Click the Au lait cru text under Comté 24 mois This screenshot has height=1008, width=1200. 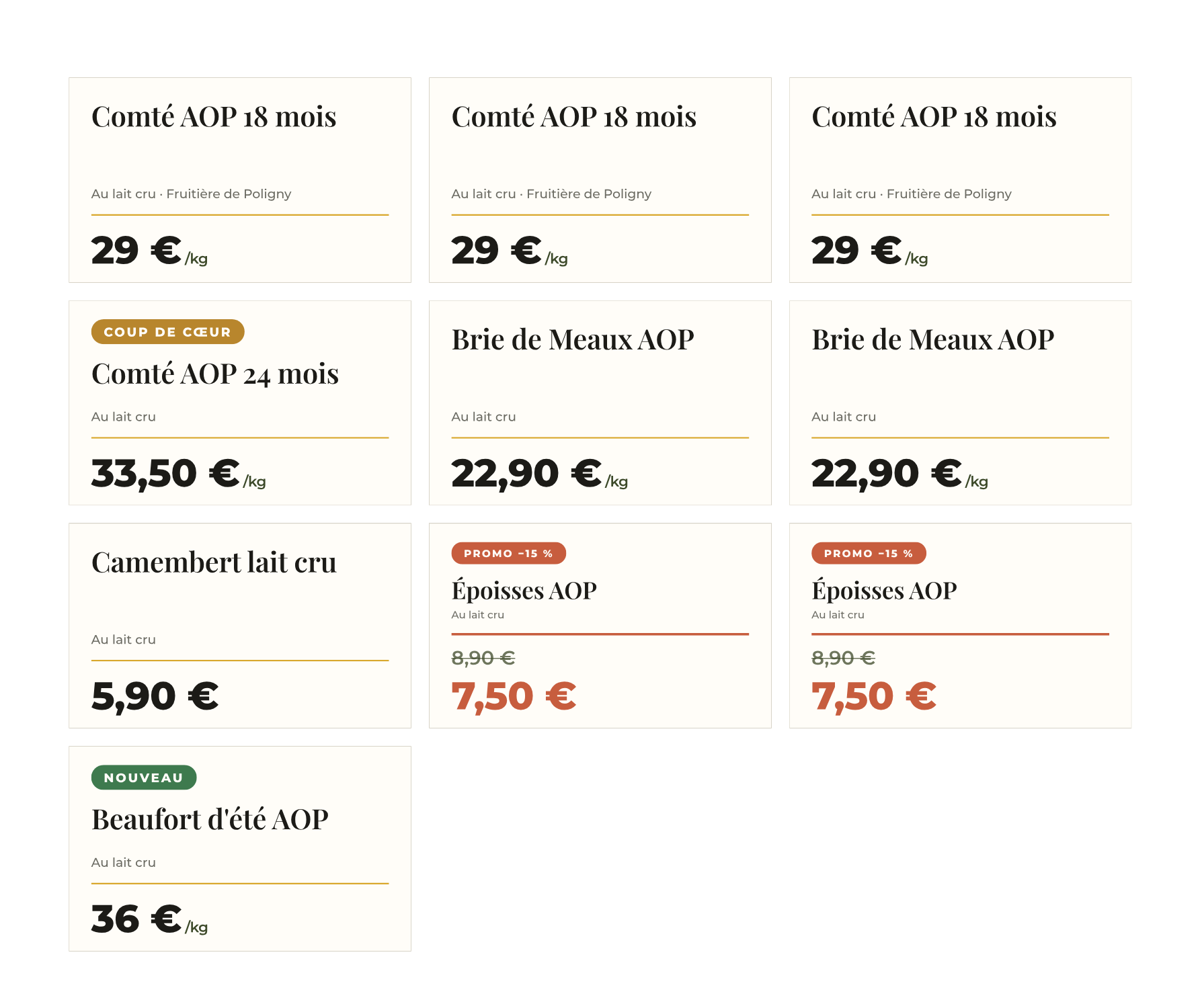click(124, 417)
